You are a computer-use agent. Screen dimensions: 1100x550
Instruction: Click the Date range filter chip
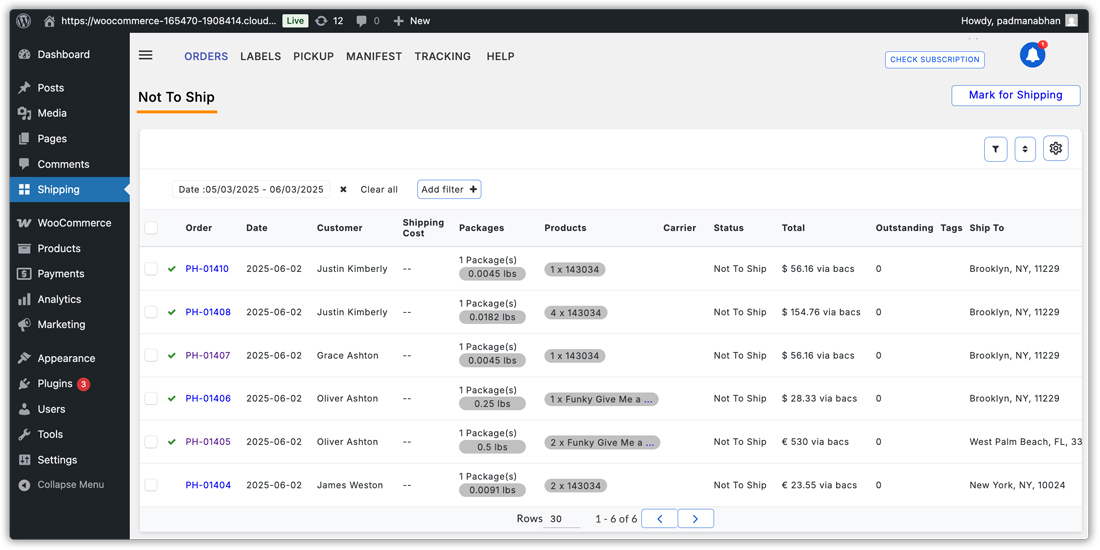pos(251,189)
